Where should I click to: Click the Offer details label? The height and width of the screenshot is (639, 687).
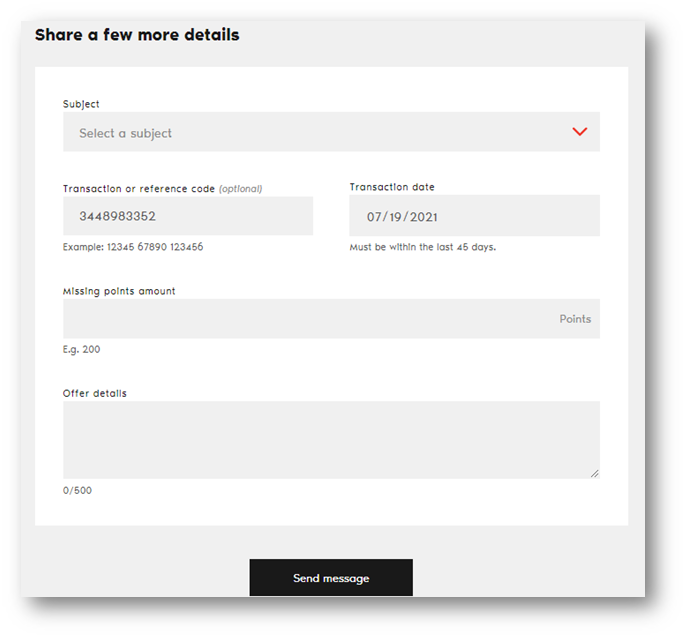95,393
